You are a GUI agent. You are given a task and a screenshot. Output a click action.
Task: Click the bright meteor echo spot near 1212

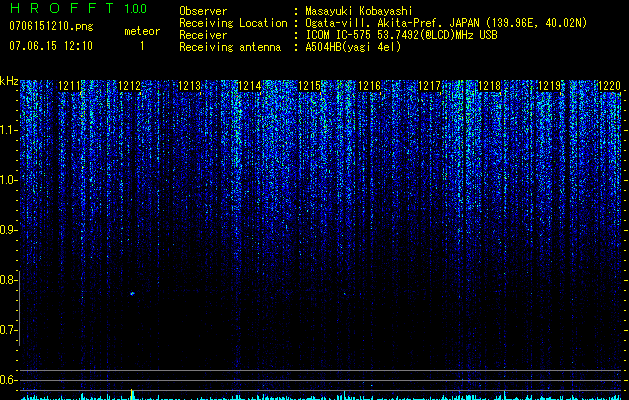click(132, 294)
